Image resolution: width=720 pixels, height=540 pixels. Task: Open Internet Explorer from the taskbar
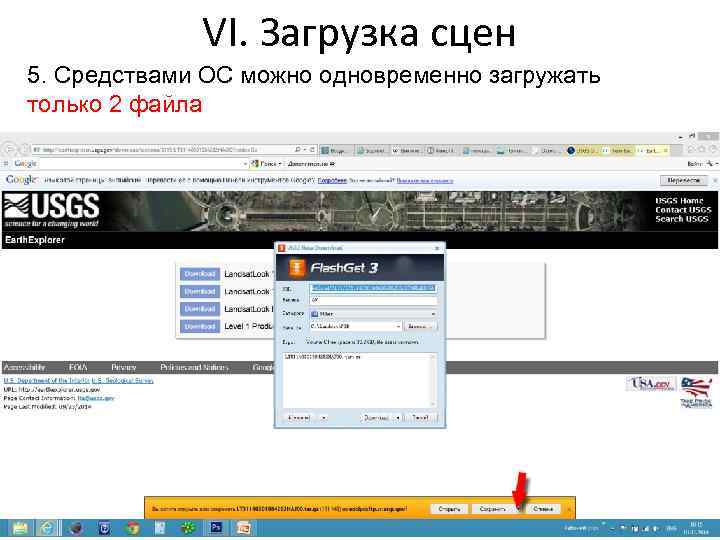pyautogui.click(x=47, y=528)
